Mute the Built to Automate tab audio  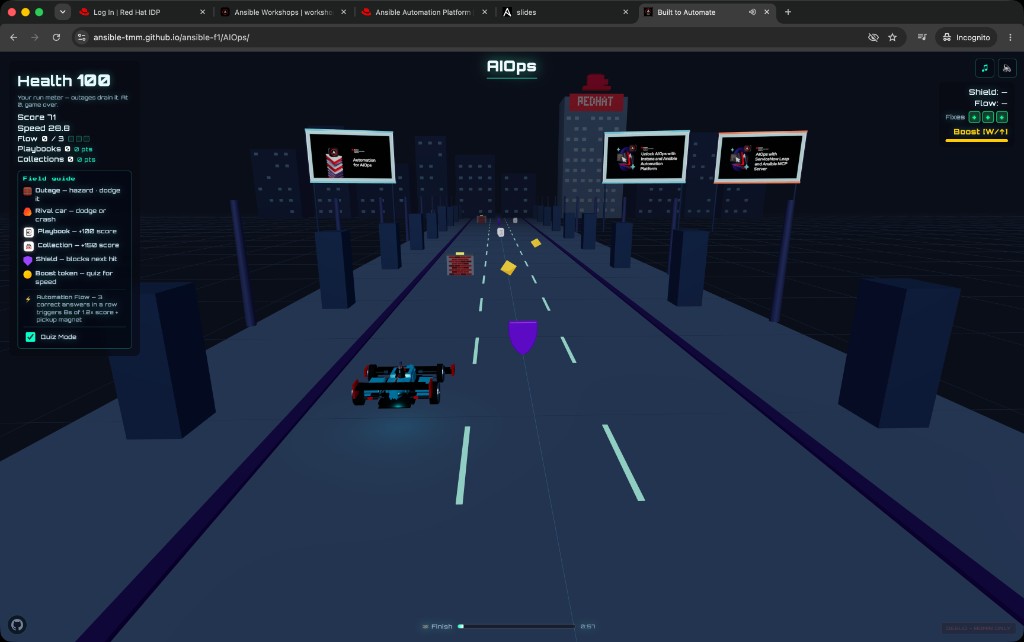[752, 12]
